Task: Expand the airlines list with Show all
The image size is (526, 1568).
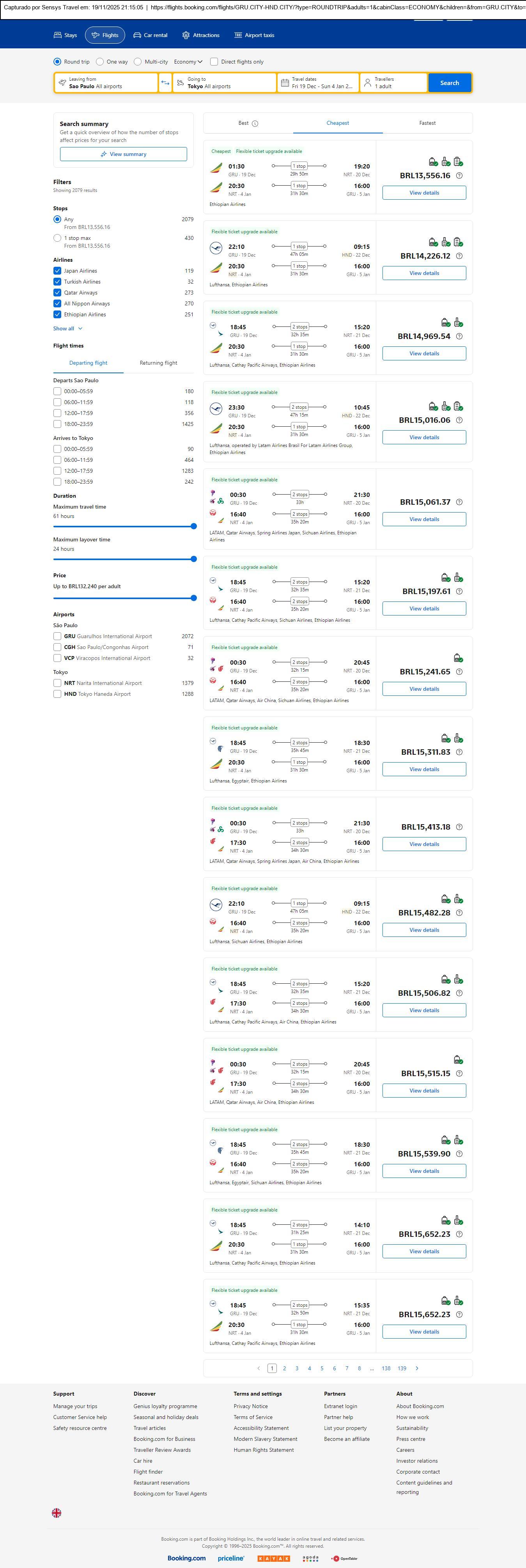Action: click(67, 329)
